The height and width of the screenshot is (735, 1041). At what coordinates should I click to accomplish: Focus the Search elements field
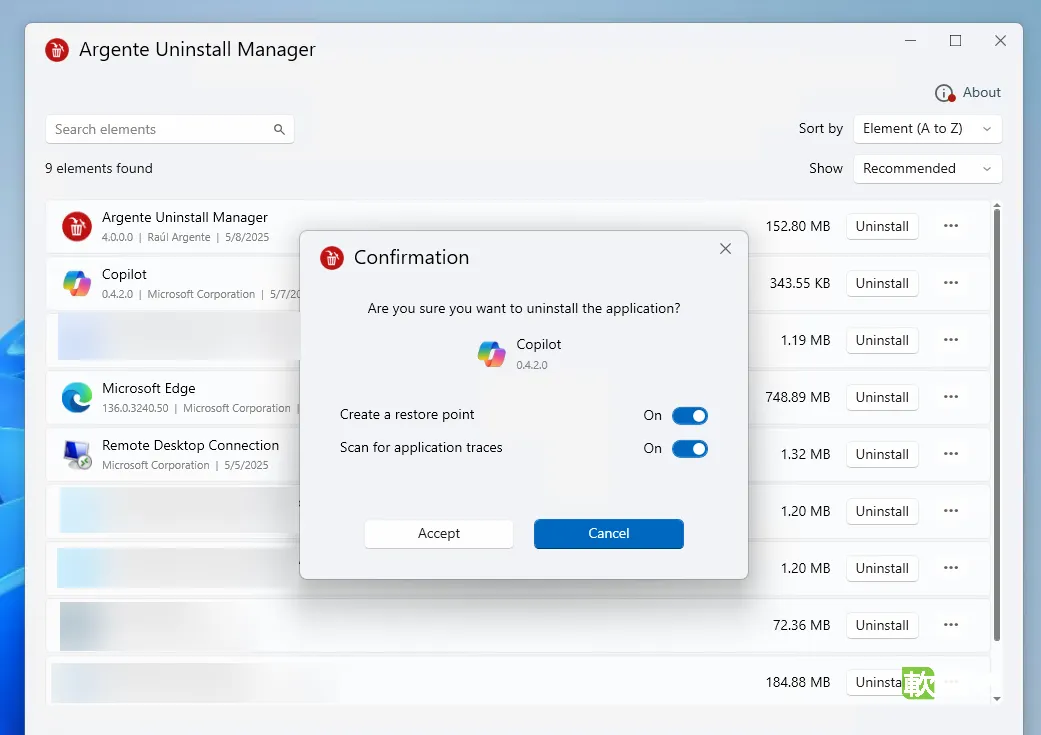click(x=169, y=129)
